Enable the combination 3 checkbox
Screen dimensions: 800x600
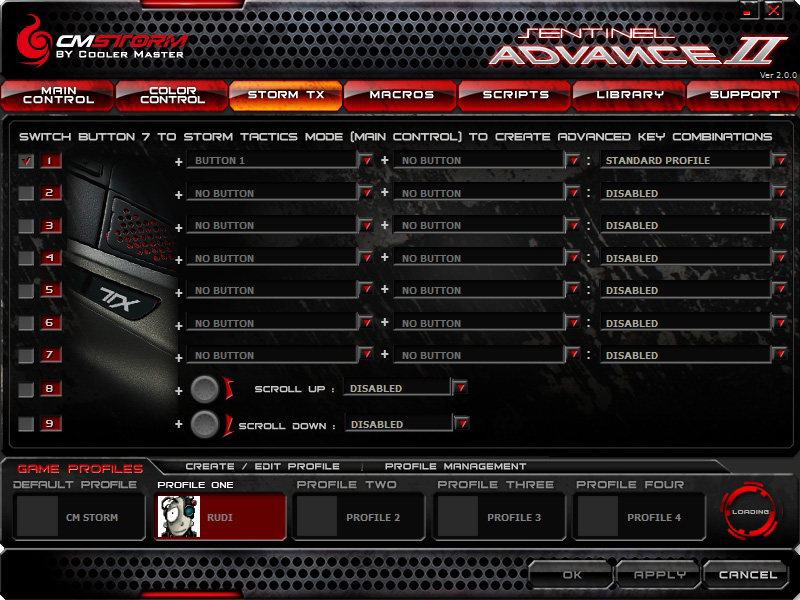pyautogui.click(x=26, y=226)
